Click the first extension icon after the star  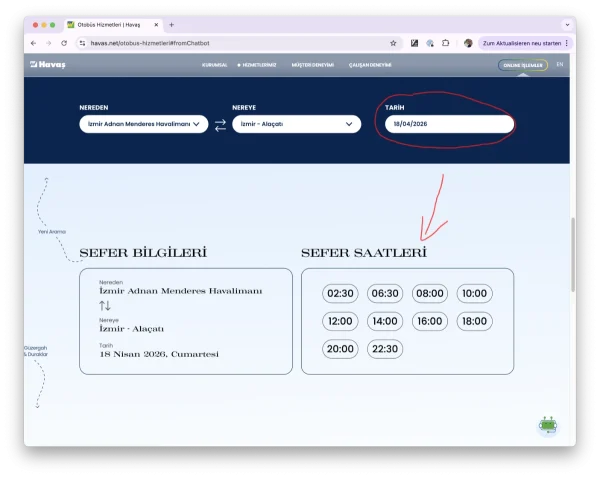click(x=414, y=43)
